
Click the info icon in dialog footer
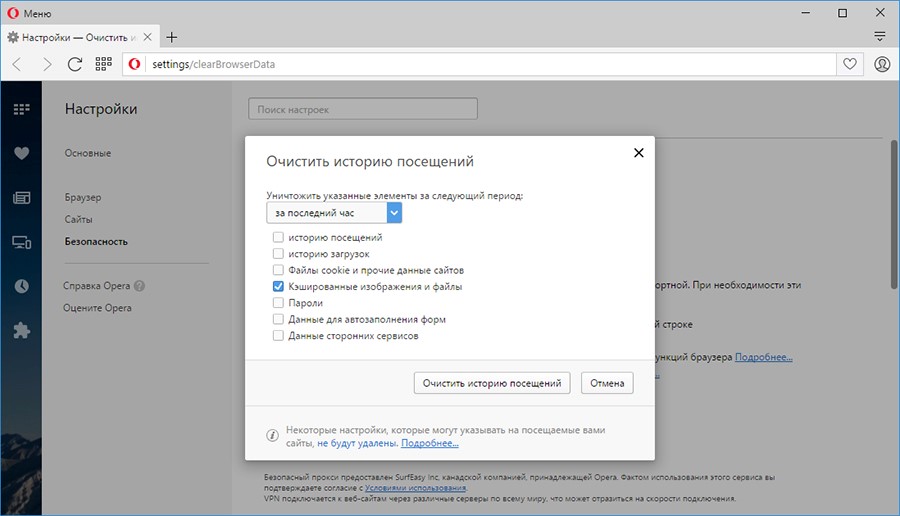(x=272, y=436)
